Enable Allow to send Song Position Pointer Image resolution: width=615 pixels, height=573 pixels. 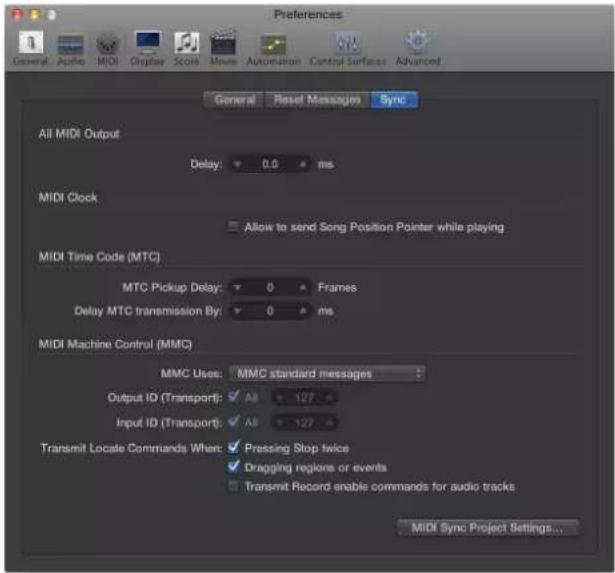233,227
